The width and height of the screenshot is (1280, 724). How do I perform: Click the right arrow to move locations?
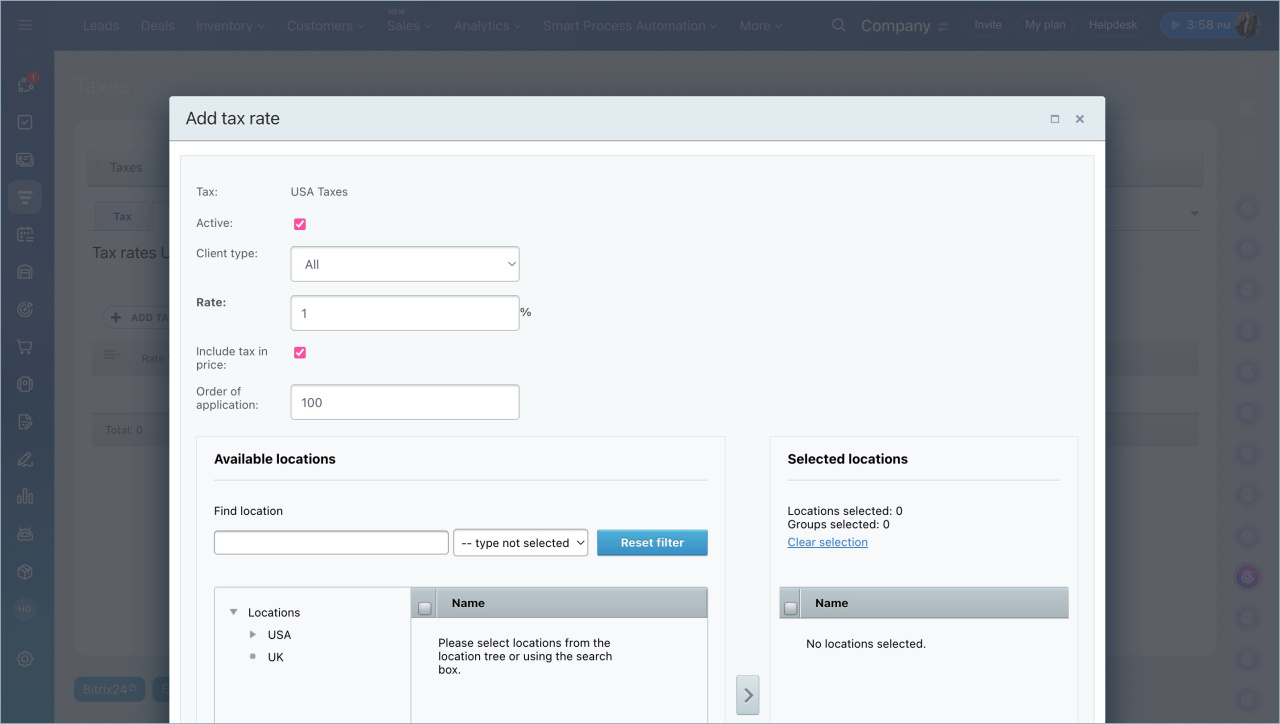tap(747, 694)
